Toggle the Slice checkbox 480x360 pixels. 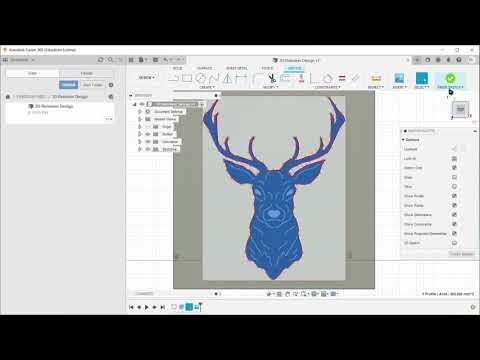tap(454, 186)
